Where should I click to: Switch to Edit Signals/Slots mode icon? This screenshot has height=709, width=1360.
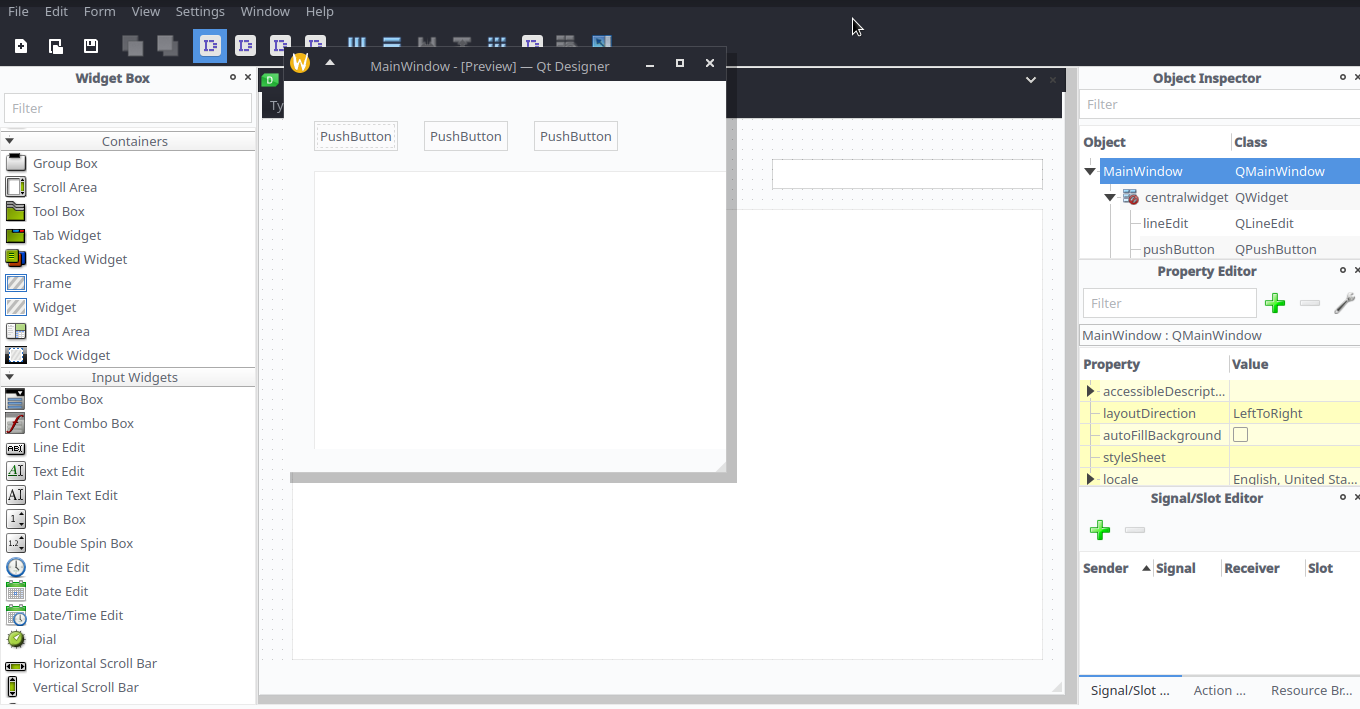click(x=245, y=46)
